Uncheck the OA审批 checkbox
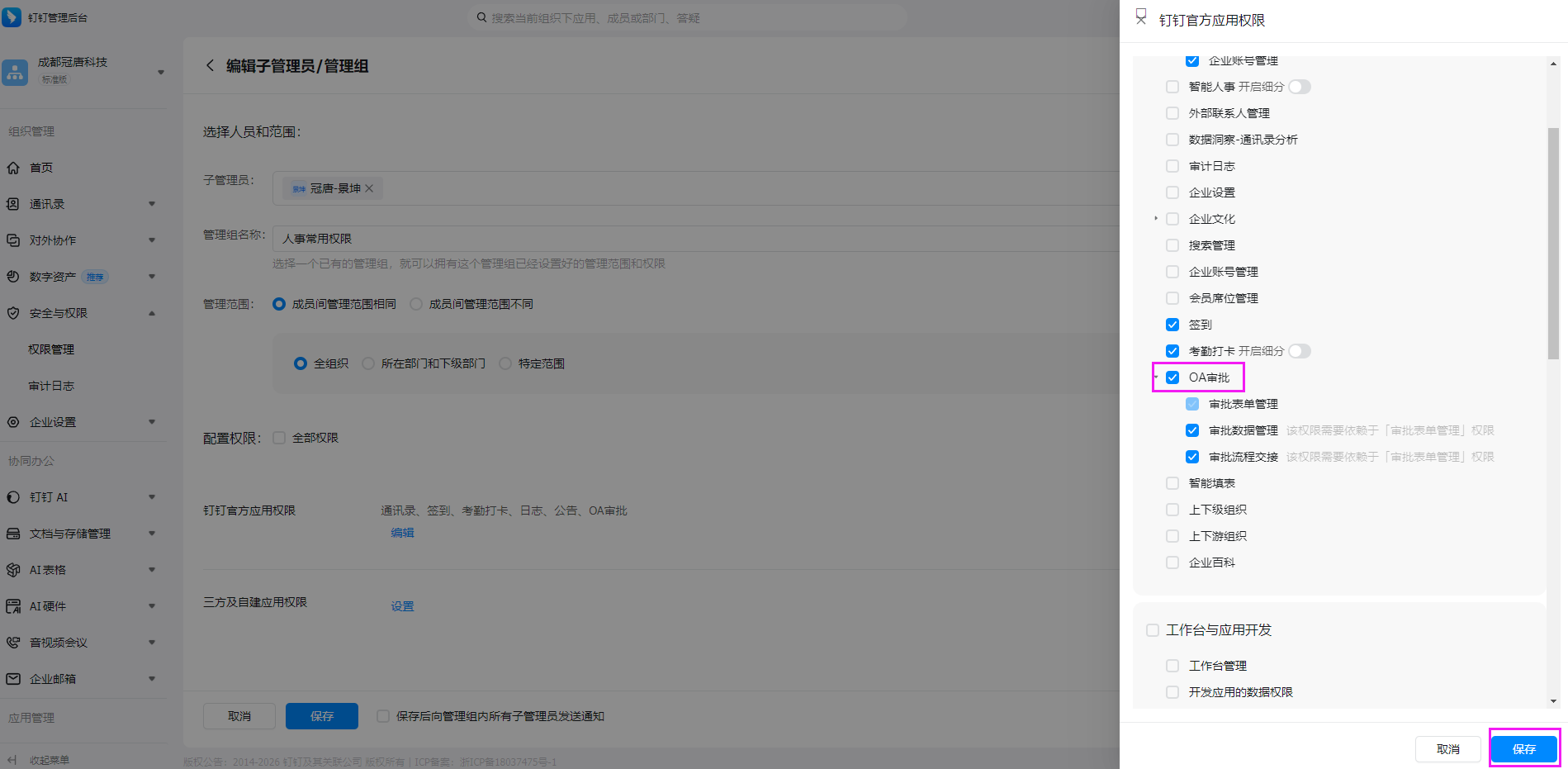 pyautogui.click(x=1172, y=377)
